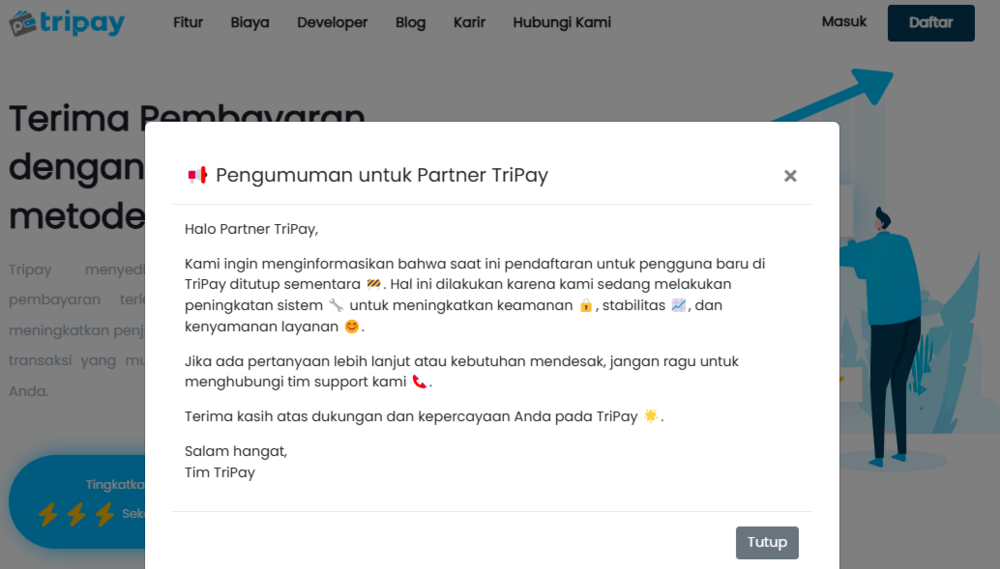Viewport: 1000px width, 569px height.
Task: Click the standing man illustration
Action: [883, 336]
